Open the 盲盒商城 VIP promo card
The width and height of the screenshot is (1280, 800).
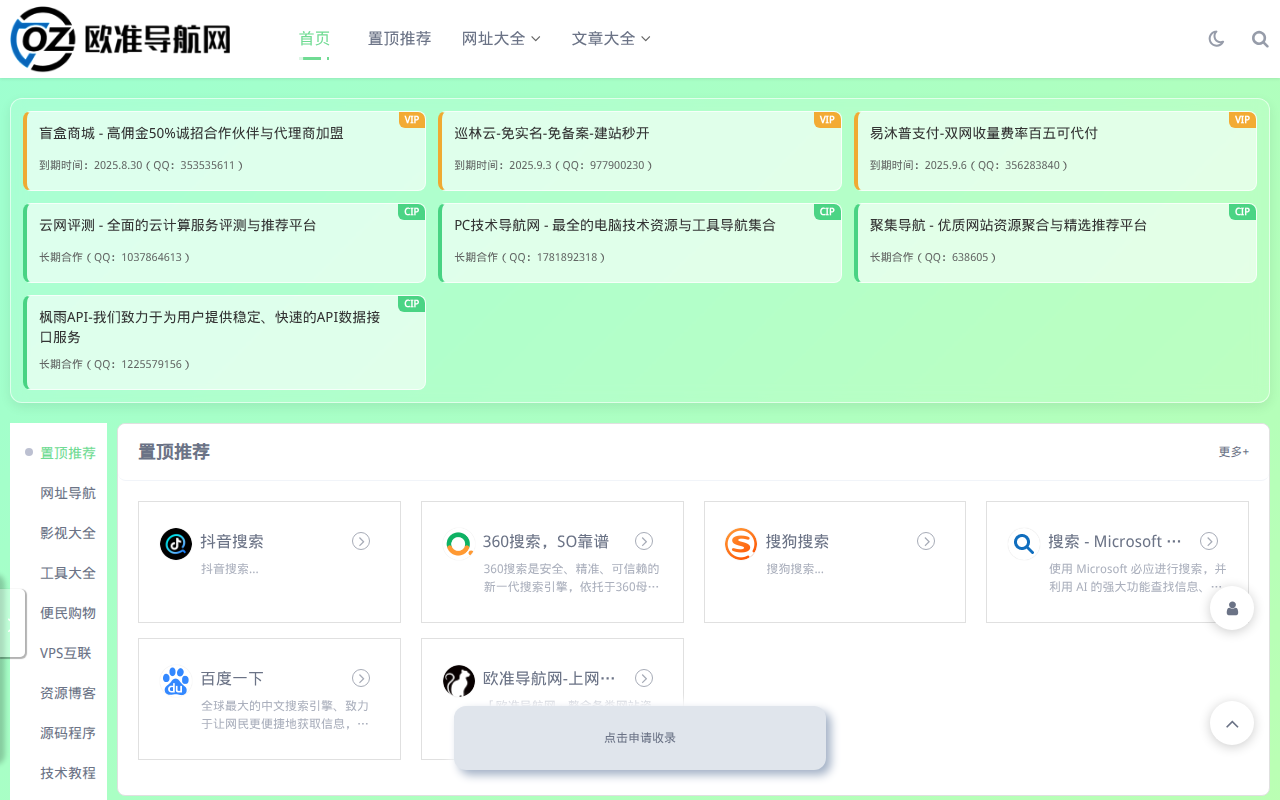point(225,151)
